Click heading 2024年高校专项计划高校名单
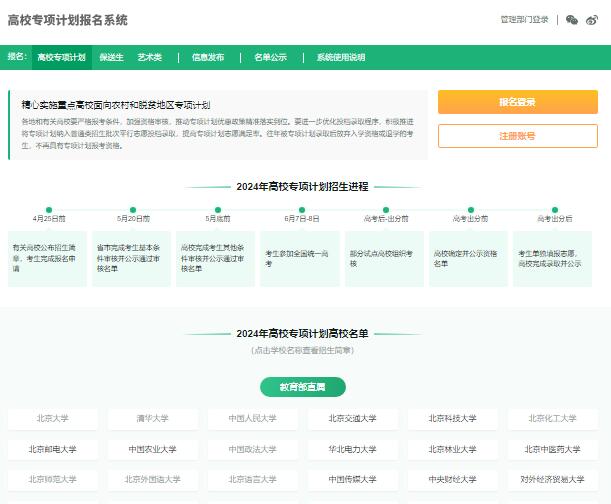Screen dimensions: 611x504 coord(302,334)
